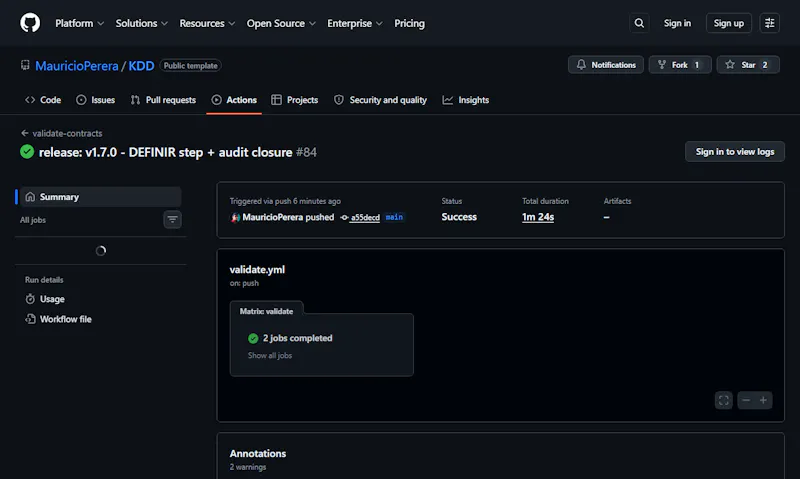Open the search magnifier icon

639,23
